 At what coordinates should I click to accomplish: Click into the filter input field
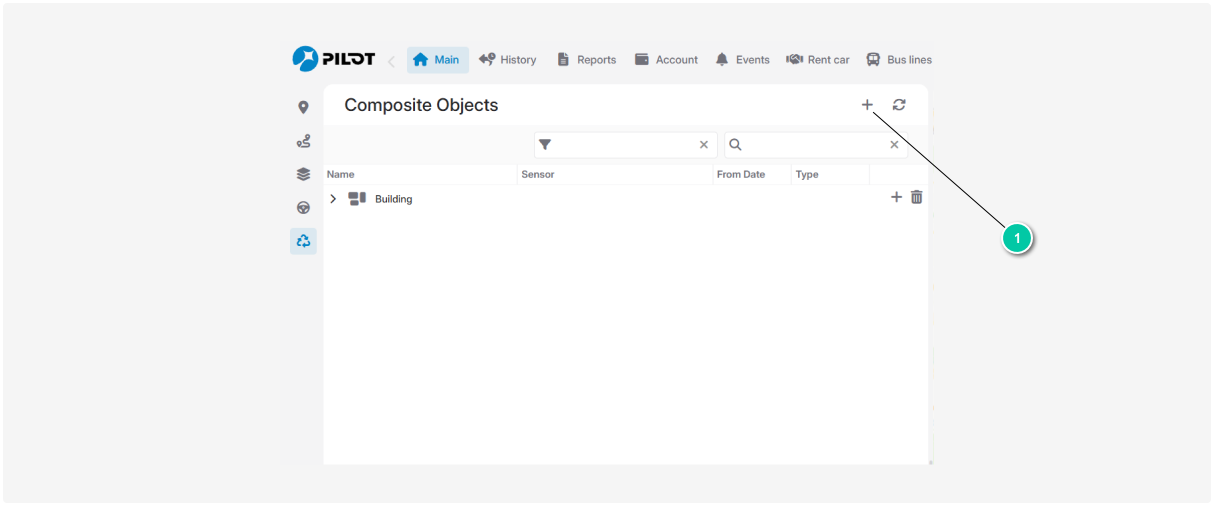pos(625,145)
